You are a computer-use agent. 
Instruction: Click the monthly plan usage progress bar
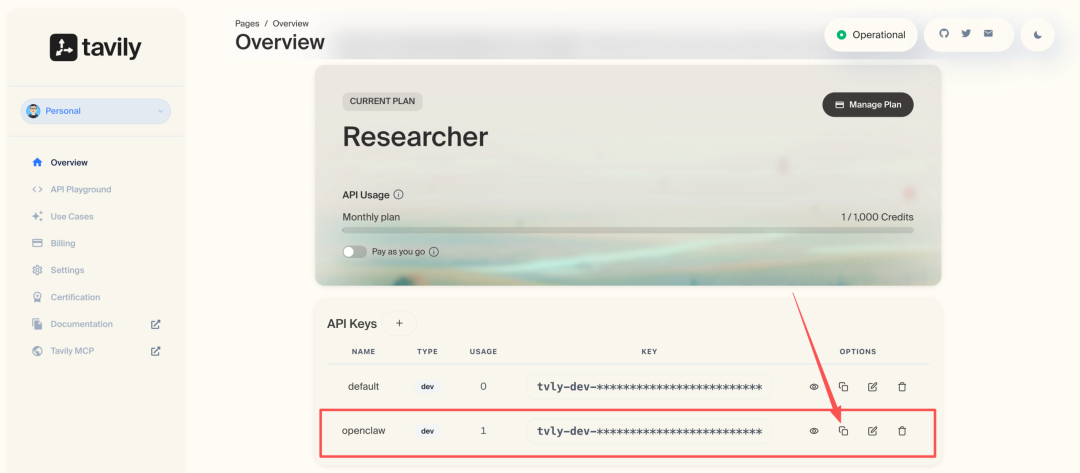tap(627, 230)
